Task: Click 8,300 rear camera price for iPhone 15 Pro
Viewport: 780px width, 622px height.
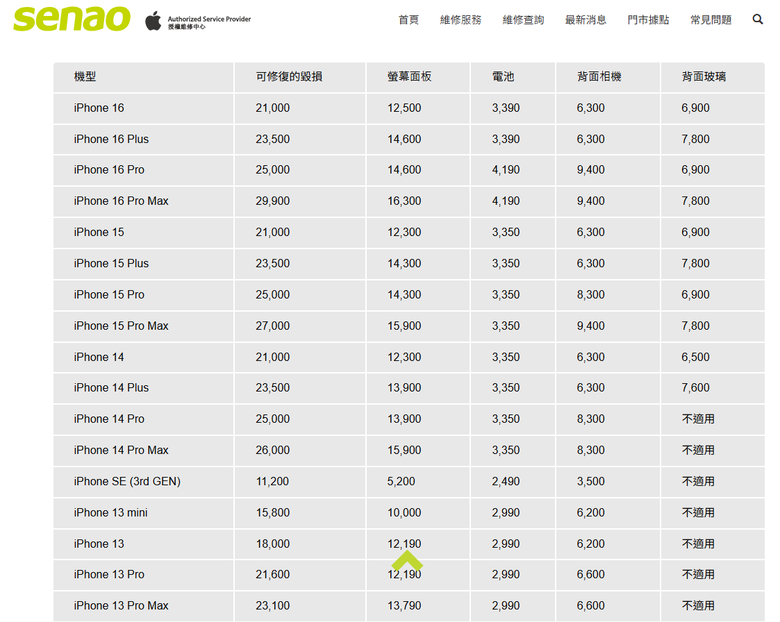Action: (x=591, y=295)
